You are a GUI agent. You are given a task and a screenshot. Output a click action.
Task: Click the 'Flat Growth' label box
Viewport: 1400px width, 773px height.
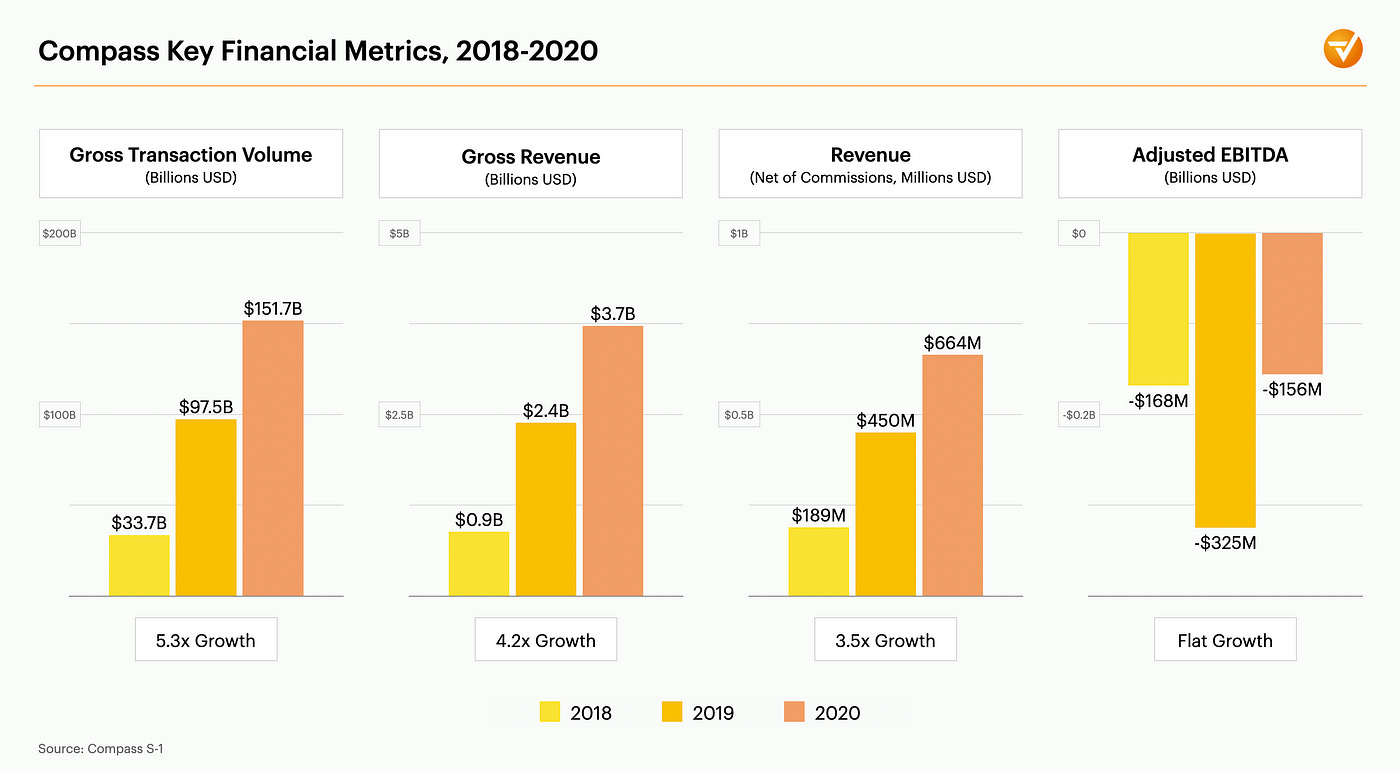point(1225,640)
